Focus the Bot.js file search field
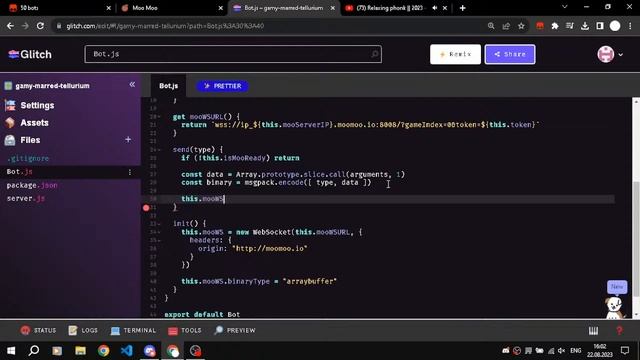The image size is (640, 360). [x=233, y=54]
